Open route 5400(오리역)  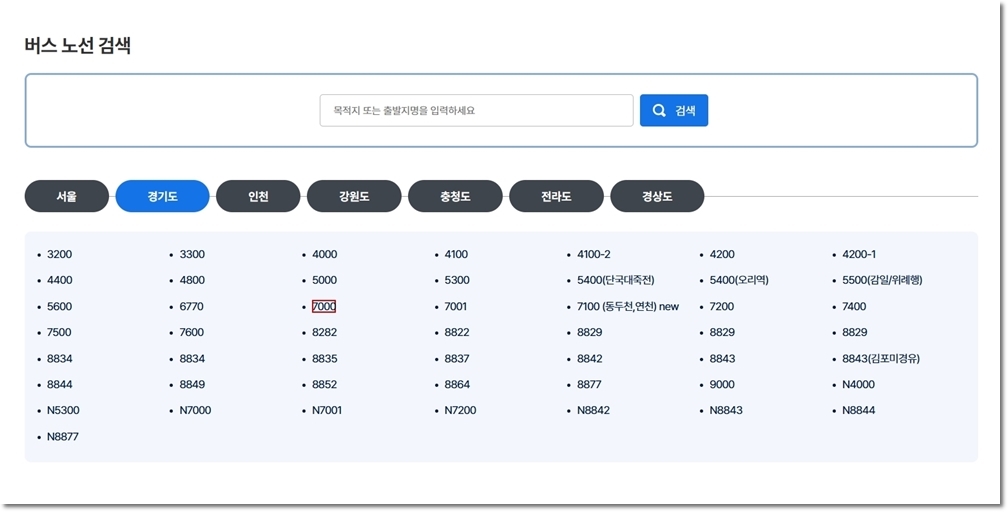[739, 281]
